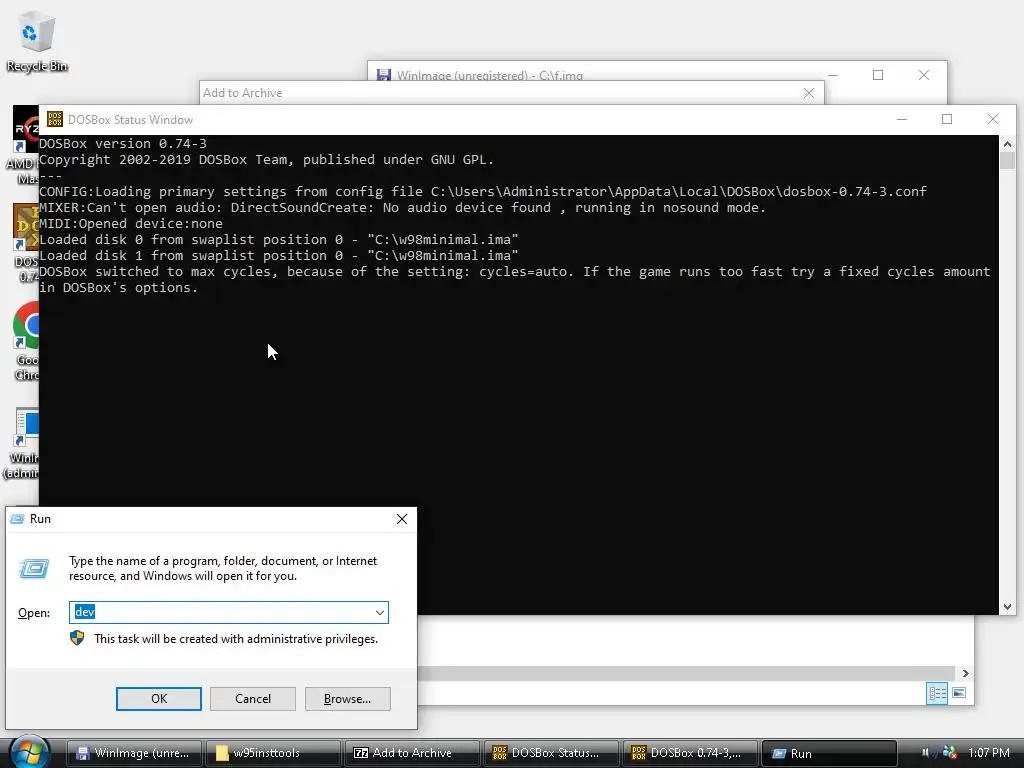Click the 'Loaded disk 1 from swaplist' line
Viewport: 1024px width, 768px height.
[279, 255]
